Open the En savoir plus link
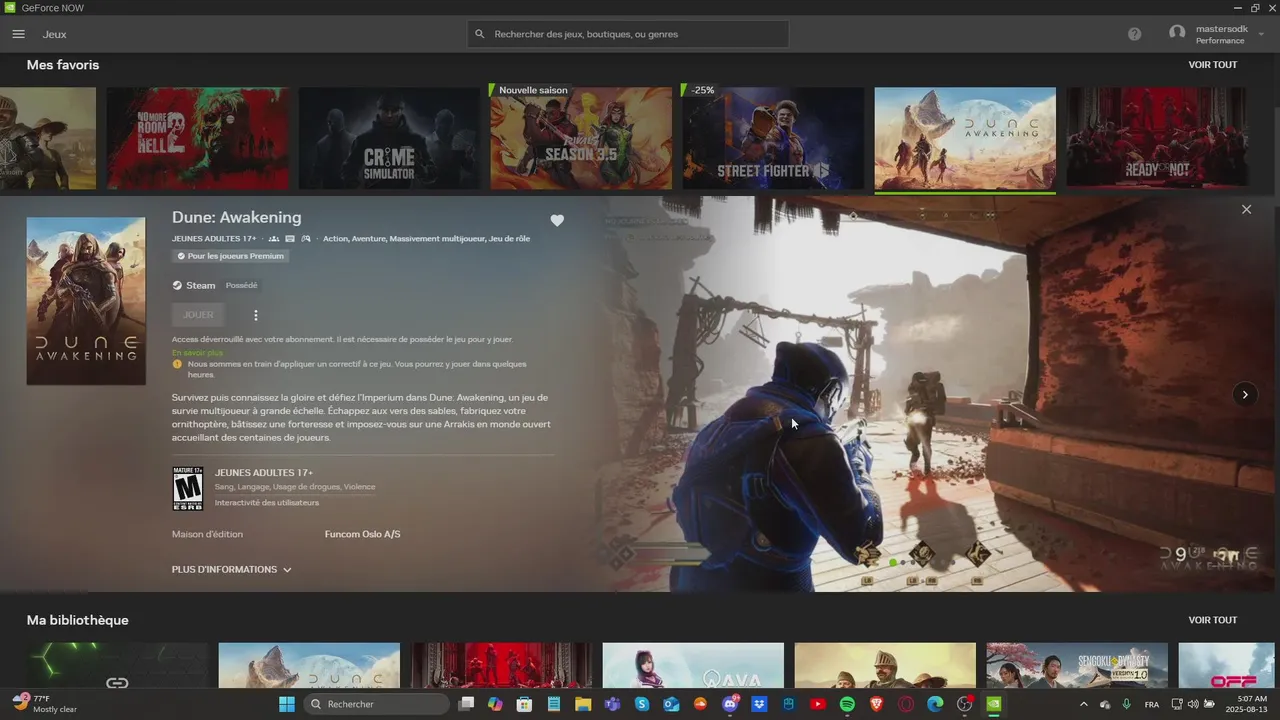 coord(197,353)
